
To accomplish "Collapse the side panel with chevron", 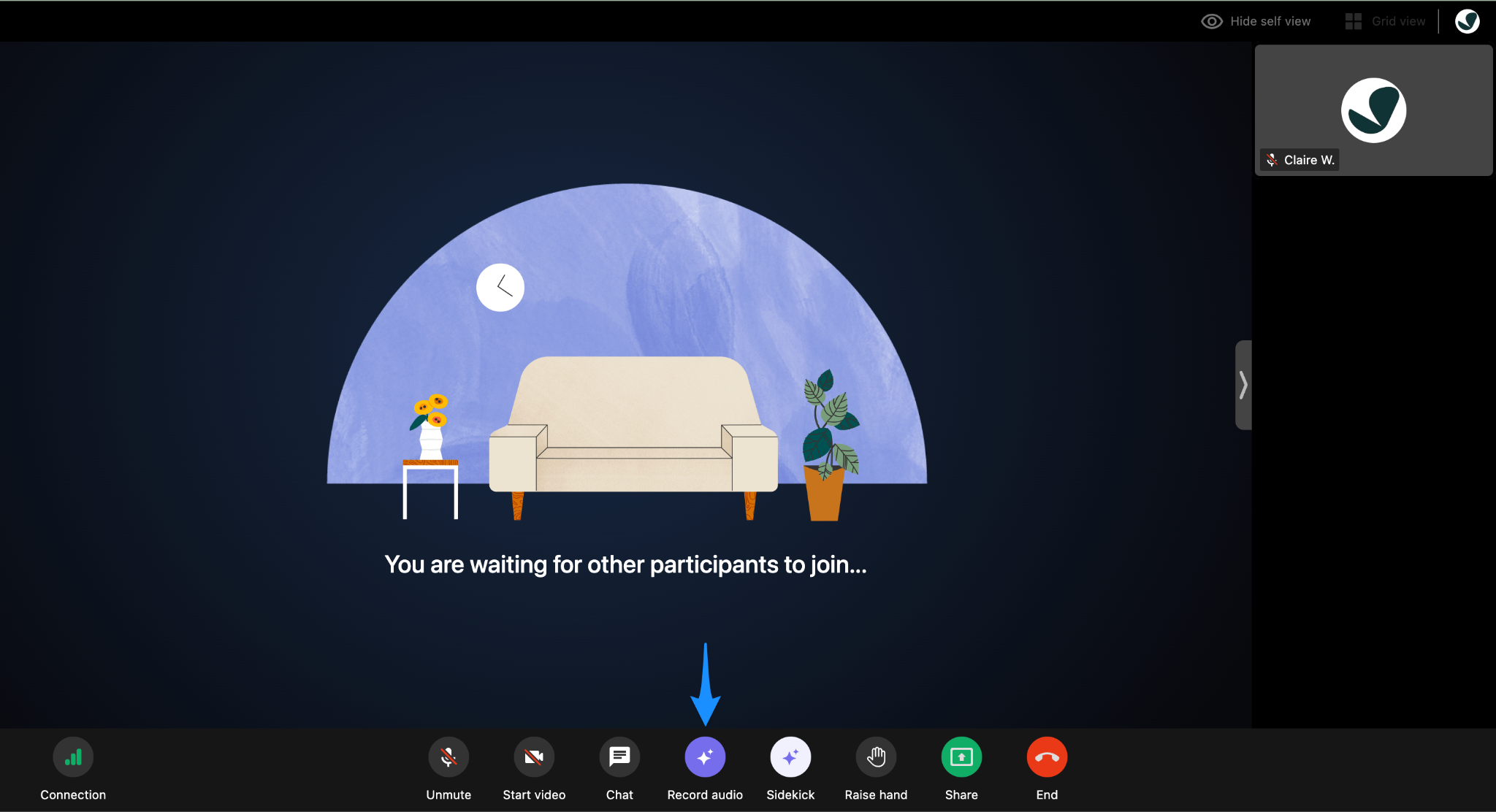I will pos(1243,385).
